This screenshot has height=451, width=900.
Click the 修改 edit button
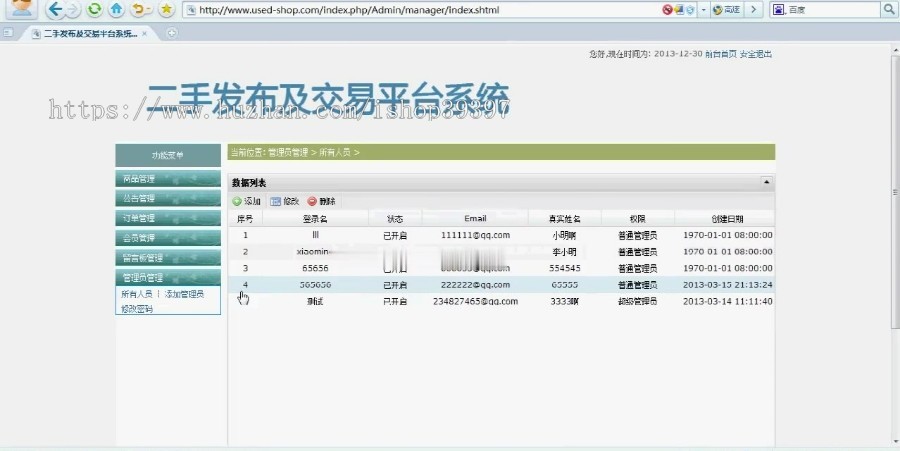[285, 201]
